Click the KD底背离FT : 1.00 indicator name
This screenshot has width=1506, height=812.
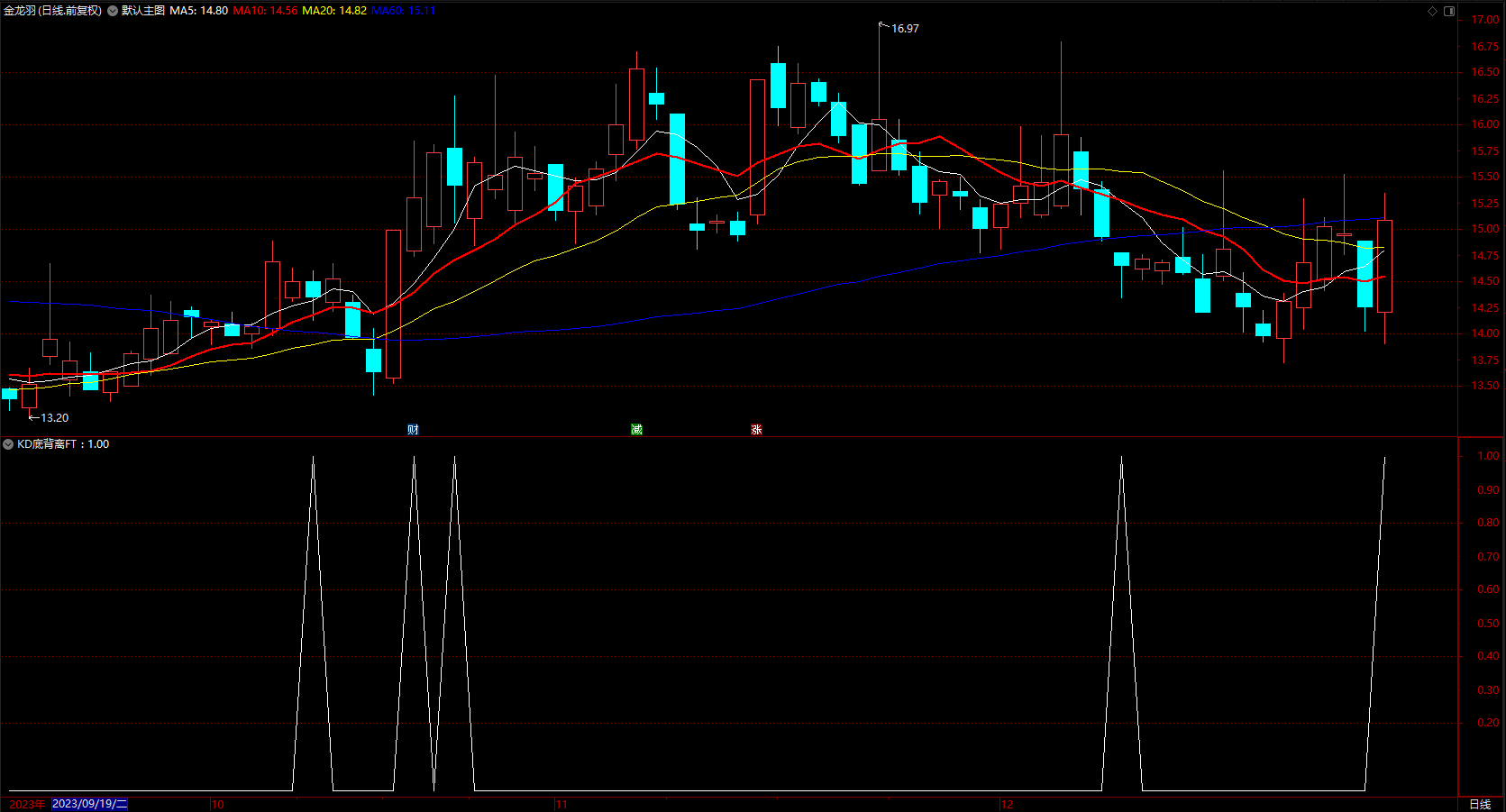pos(63,444)
